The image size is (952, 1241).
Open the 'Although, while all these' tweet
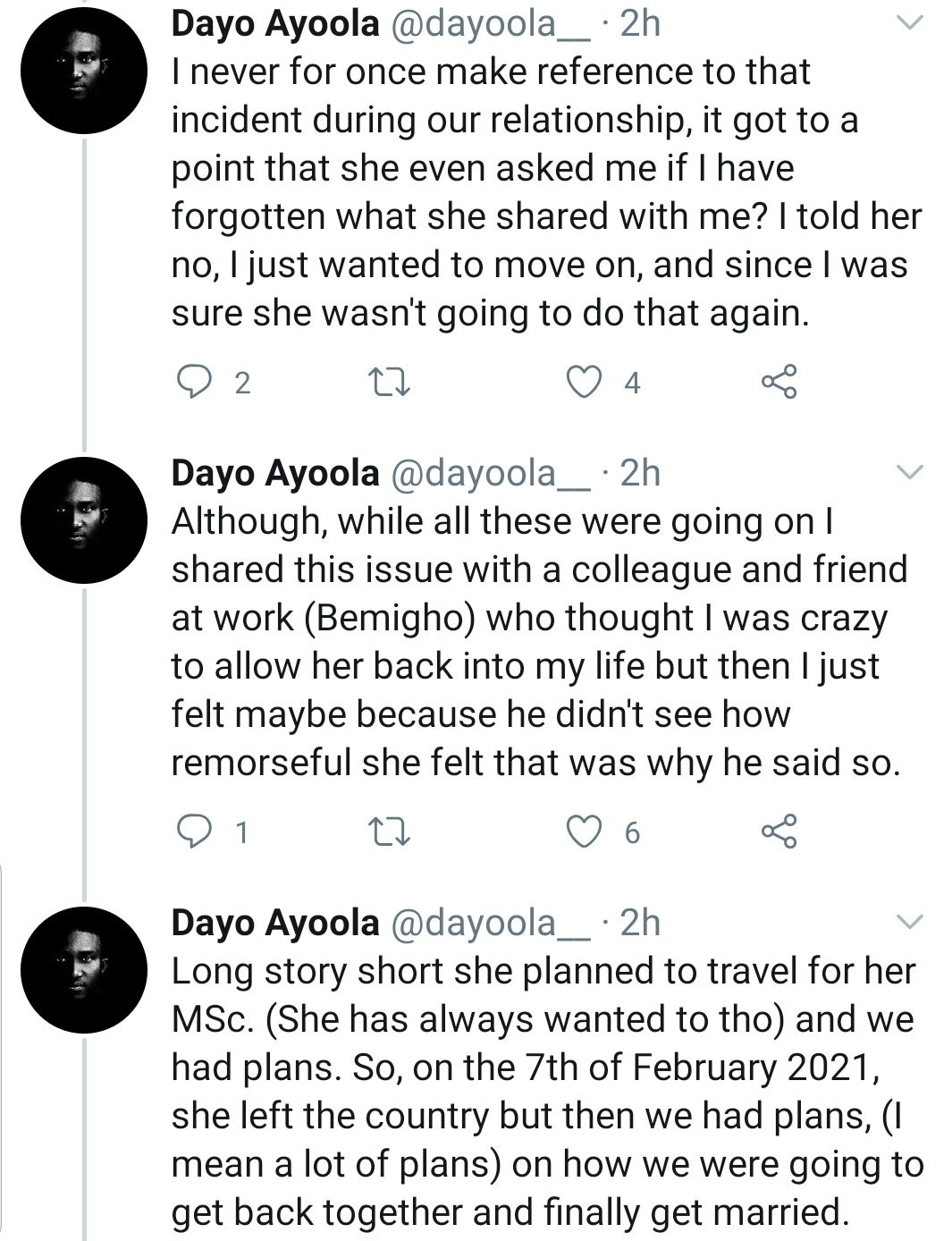(536, 641)
